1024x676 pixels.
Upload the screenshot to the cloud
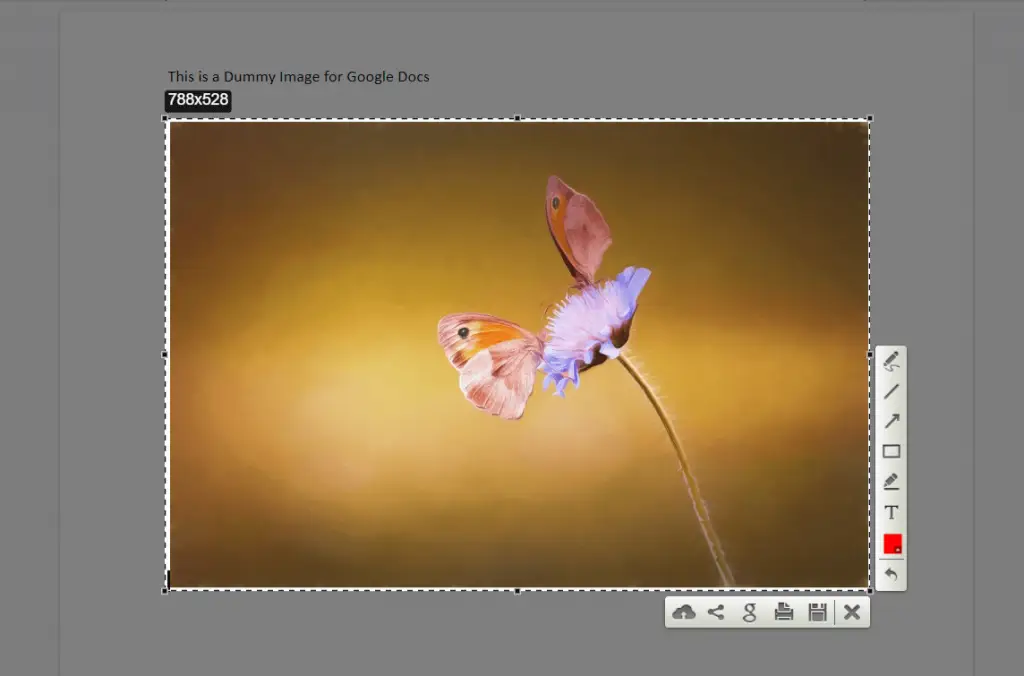point(684,612)
